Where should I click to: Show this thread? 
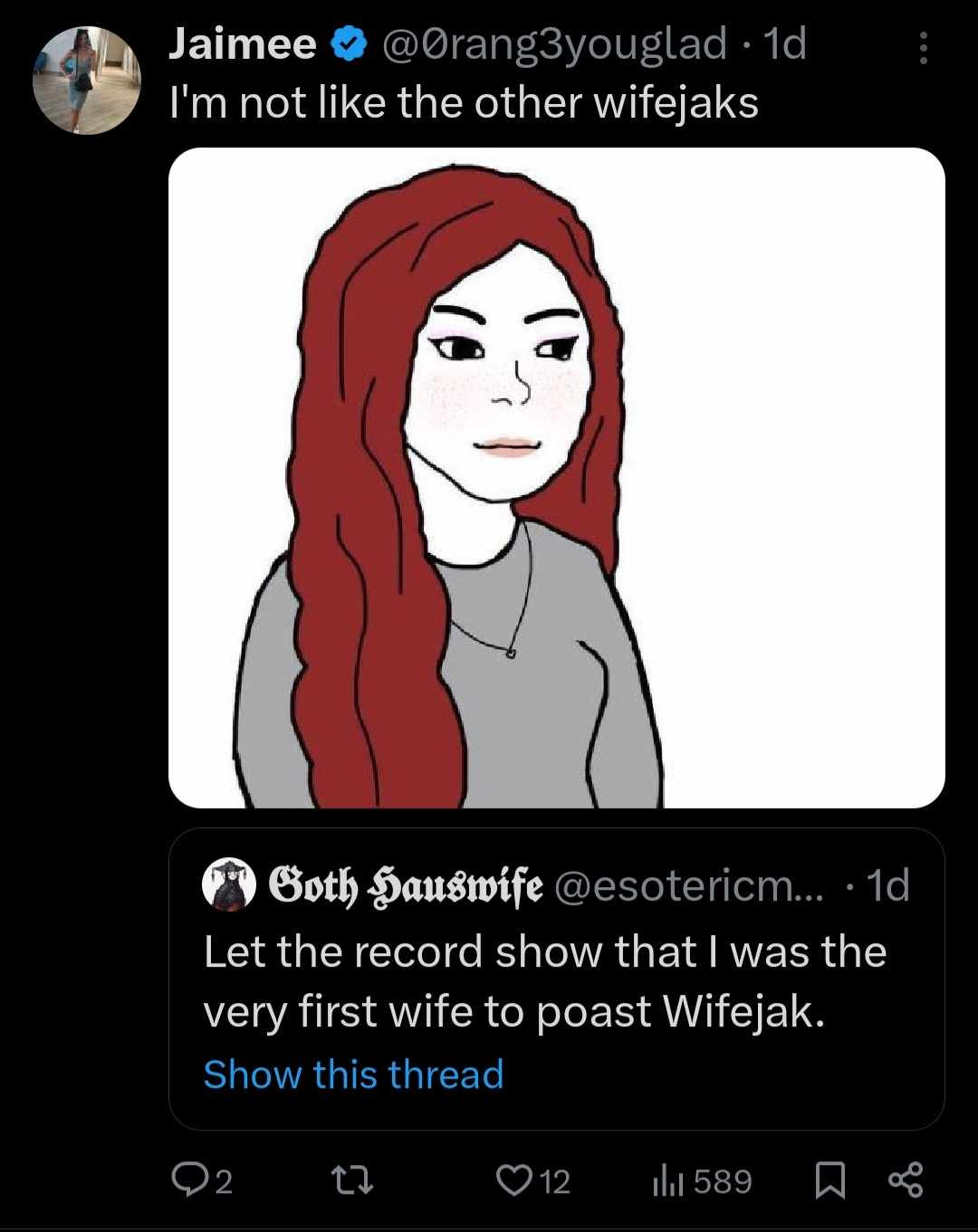[x=352, y=1074]
